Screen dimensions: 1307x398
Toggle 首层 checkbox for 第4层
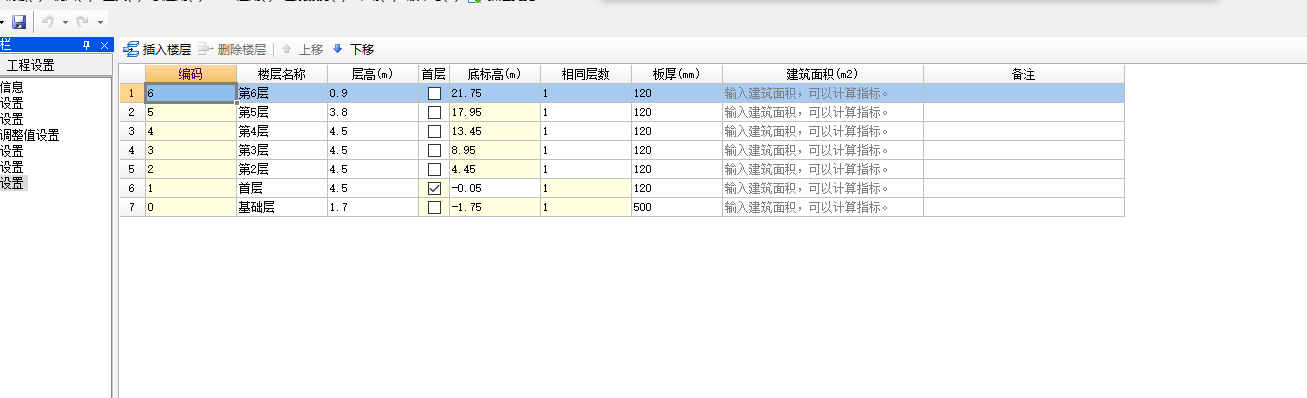pyautogui.click(x=434, y=131)
